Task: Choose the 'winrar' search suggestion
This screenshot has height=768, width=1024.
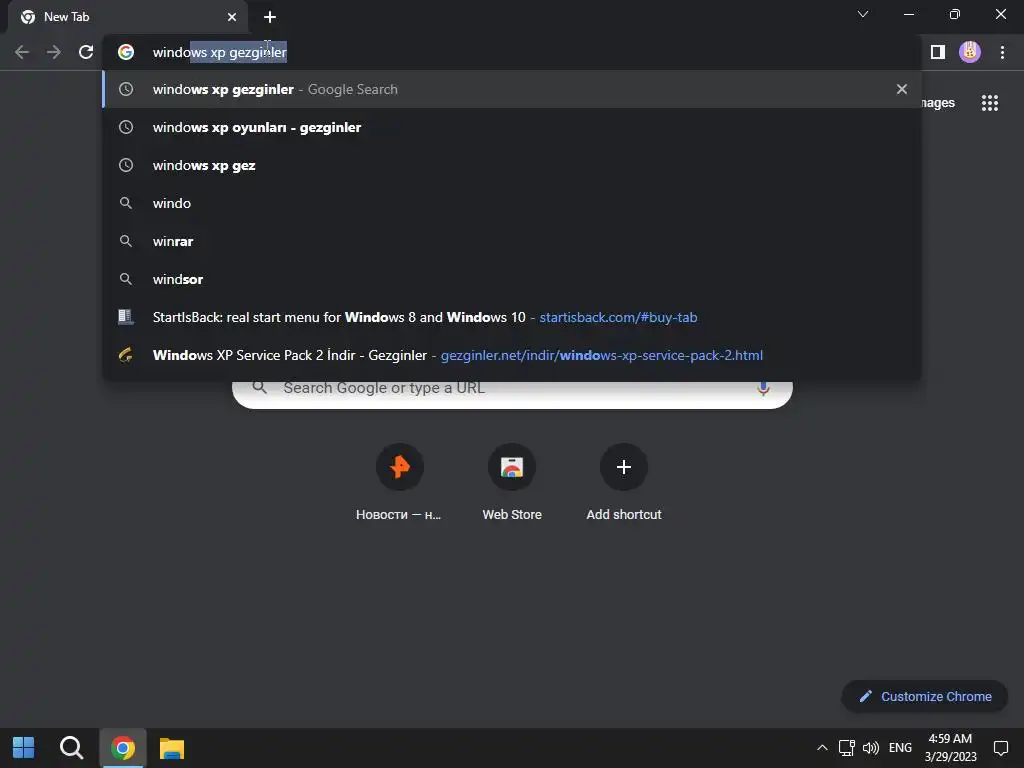Action: 512,241
